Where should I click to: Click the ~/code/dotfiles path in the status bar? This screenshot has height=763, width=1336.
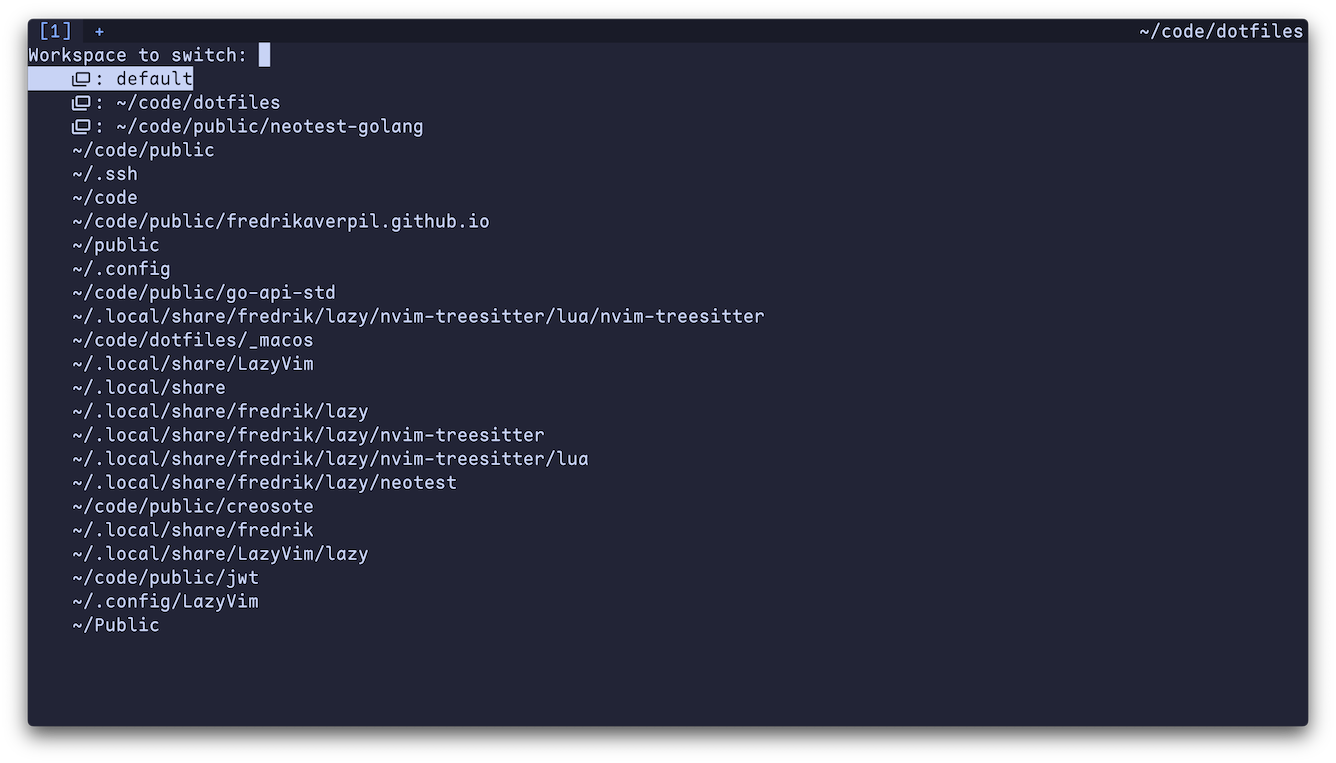tap(1222, 30)
